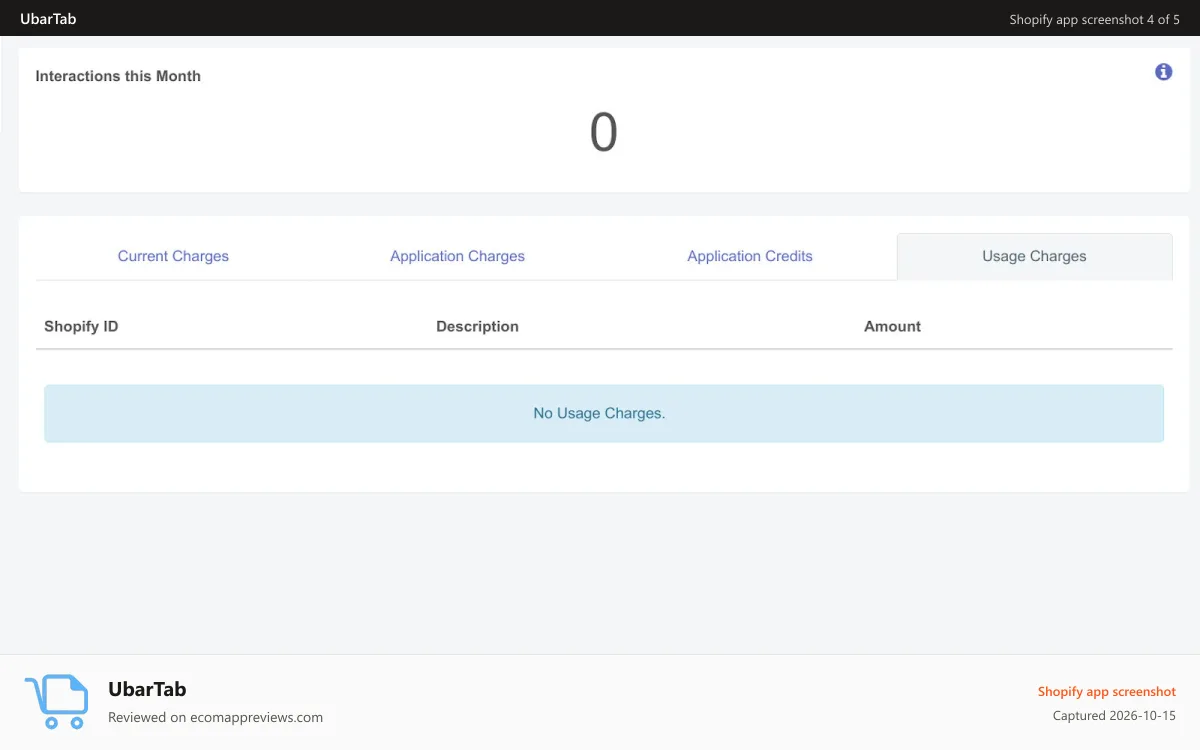Click the shopping cart logo icon
Image resolution: width=1200 pixels, height=750 pixels.
56,701
